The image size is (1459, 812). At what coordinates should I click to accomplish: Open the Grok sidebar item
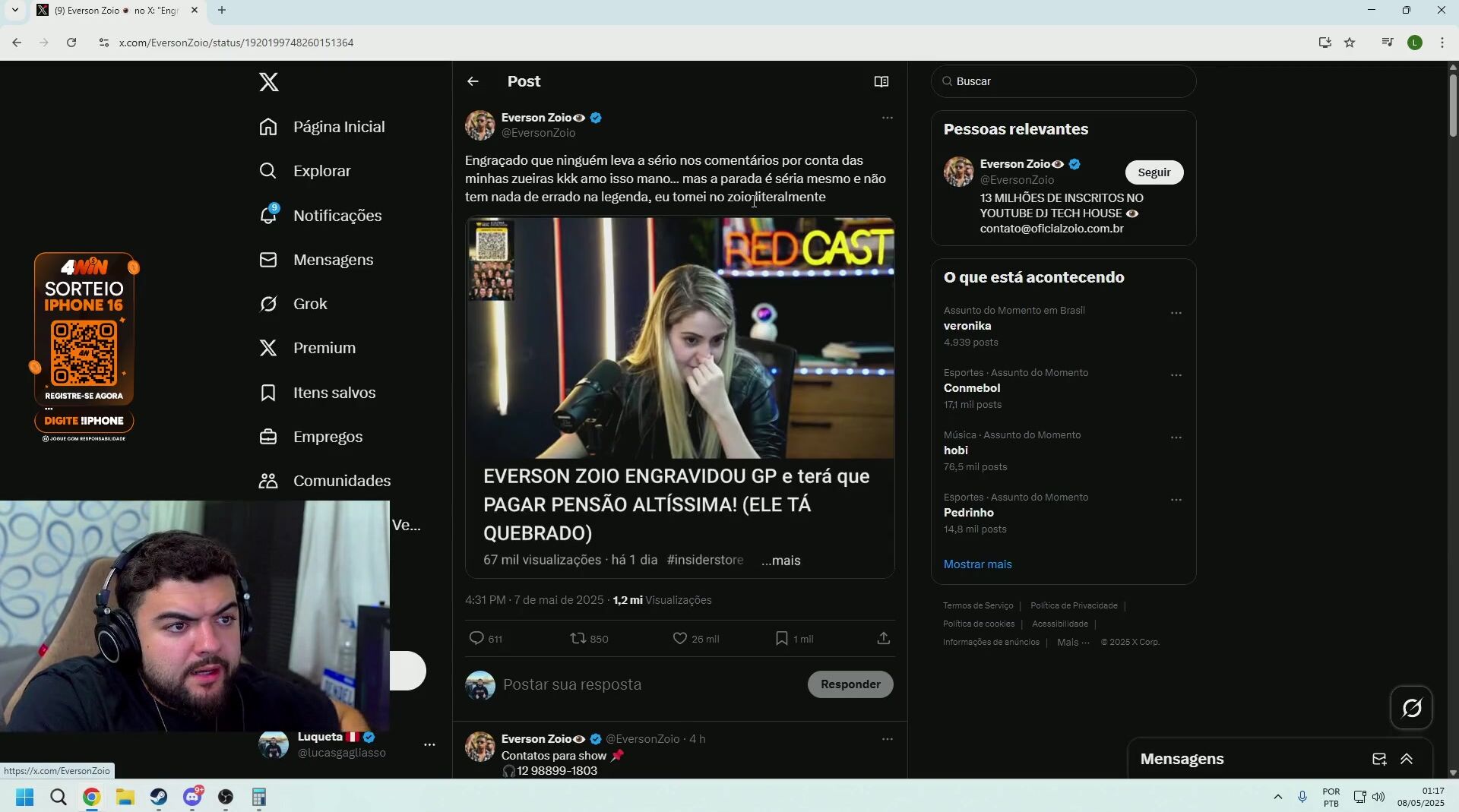pos(293,304)
